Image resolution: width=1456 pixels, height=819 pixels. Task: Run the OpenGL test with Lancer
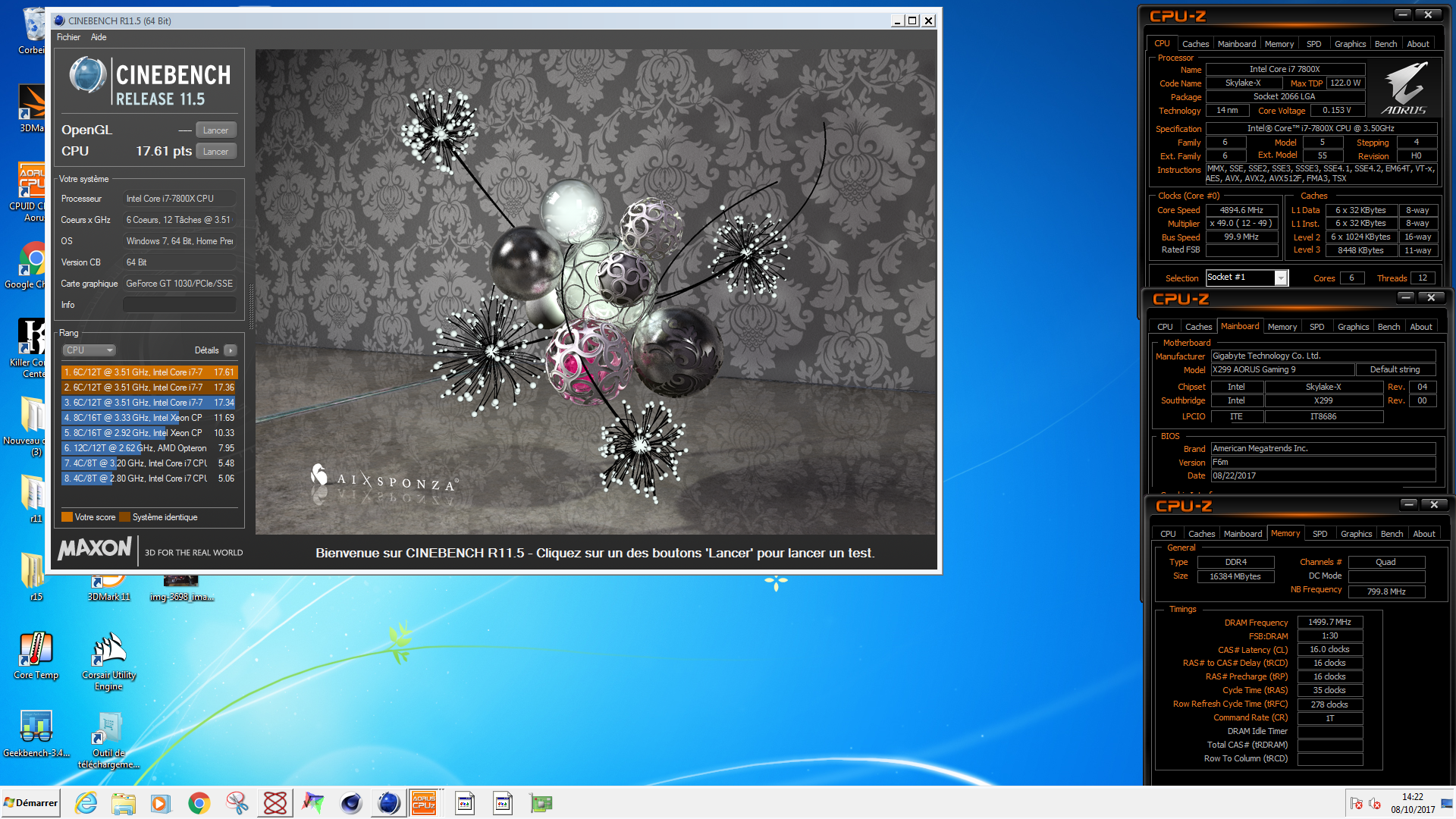point(216,130)
